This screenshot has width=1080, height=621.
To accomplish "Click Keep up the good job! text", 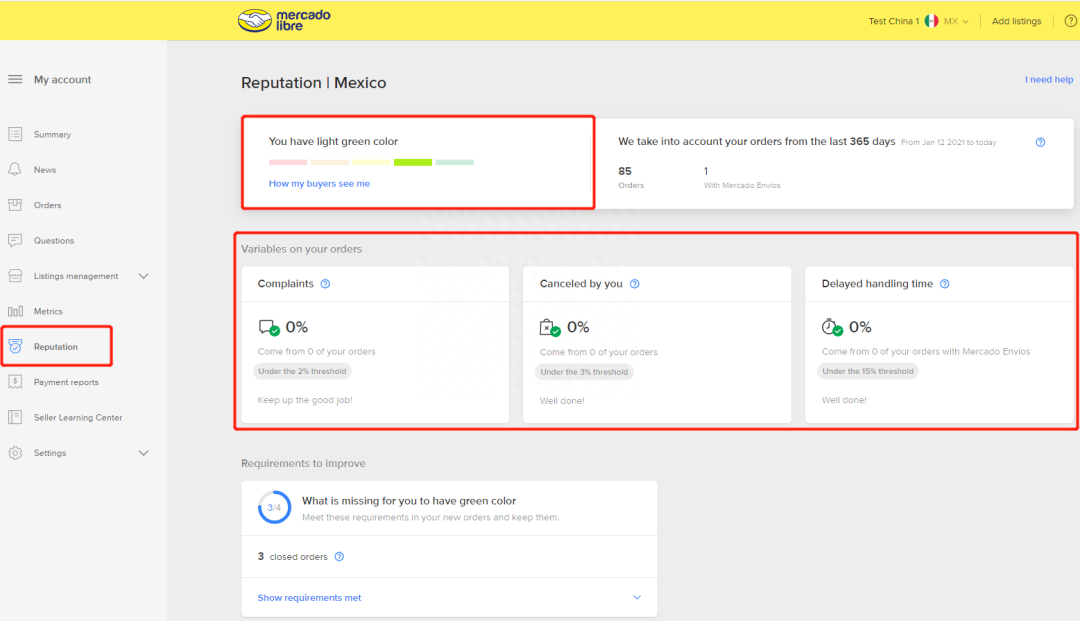I will point(305,400).
